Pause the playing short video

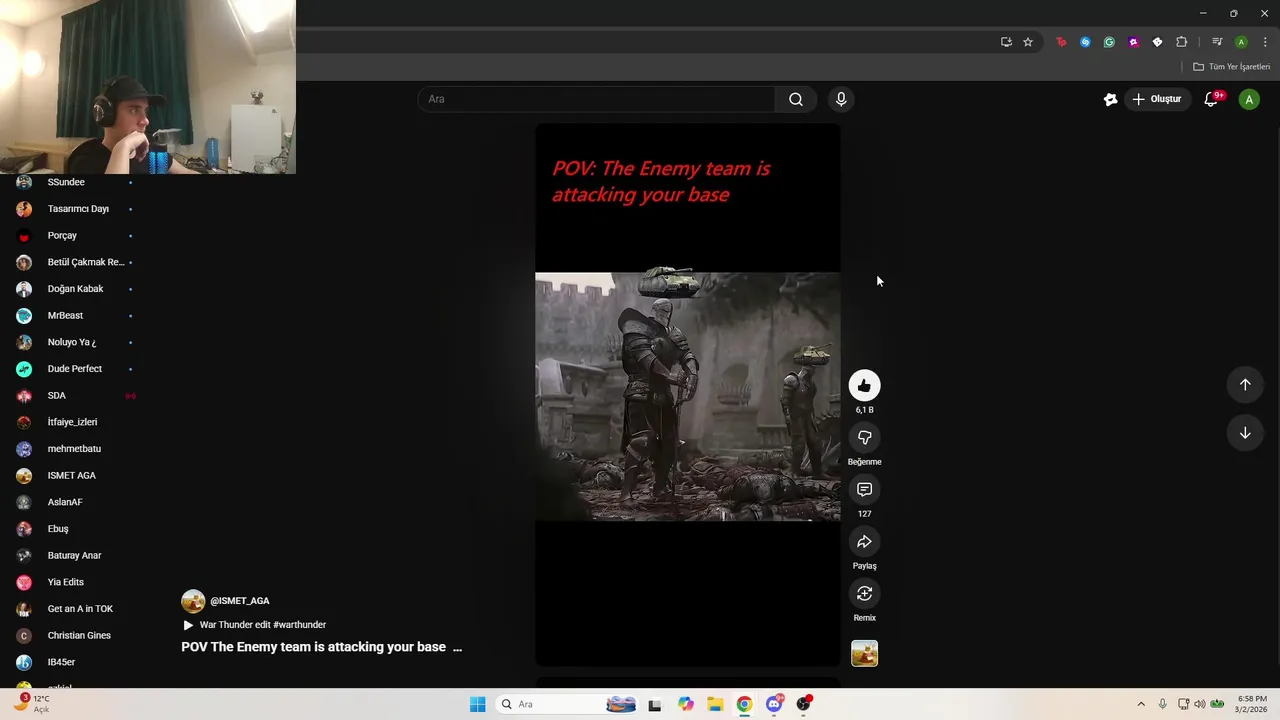point(687,395)
